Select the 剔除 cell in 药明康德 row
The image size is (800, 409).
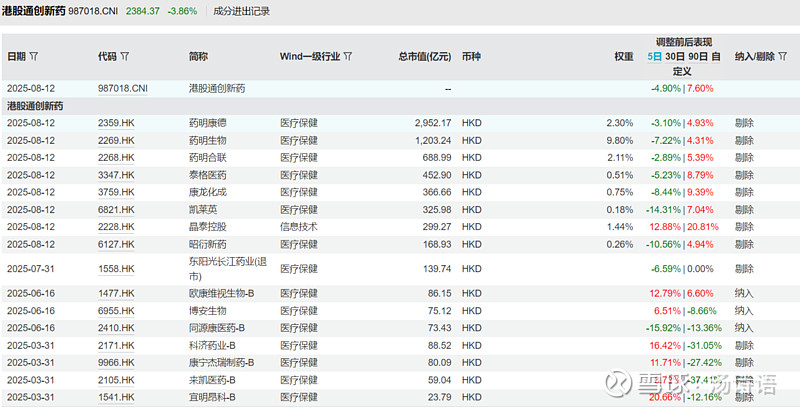click(744, 123)
